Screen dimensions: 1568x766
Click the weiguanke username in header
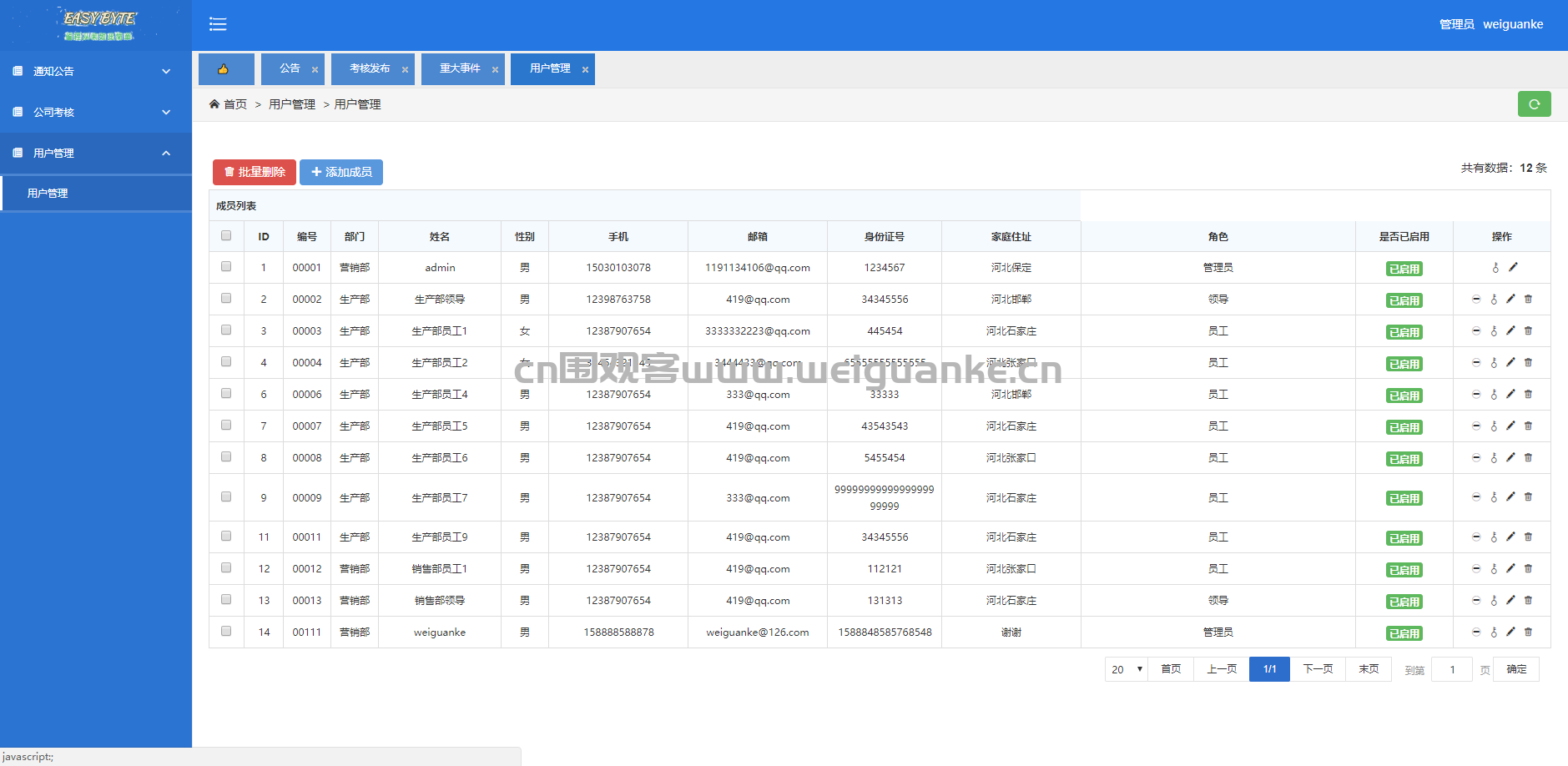(x=1513, y=24)
